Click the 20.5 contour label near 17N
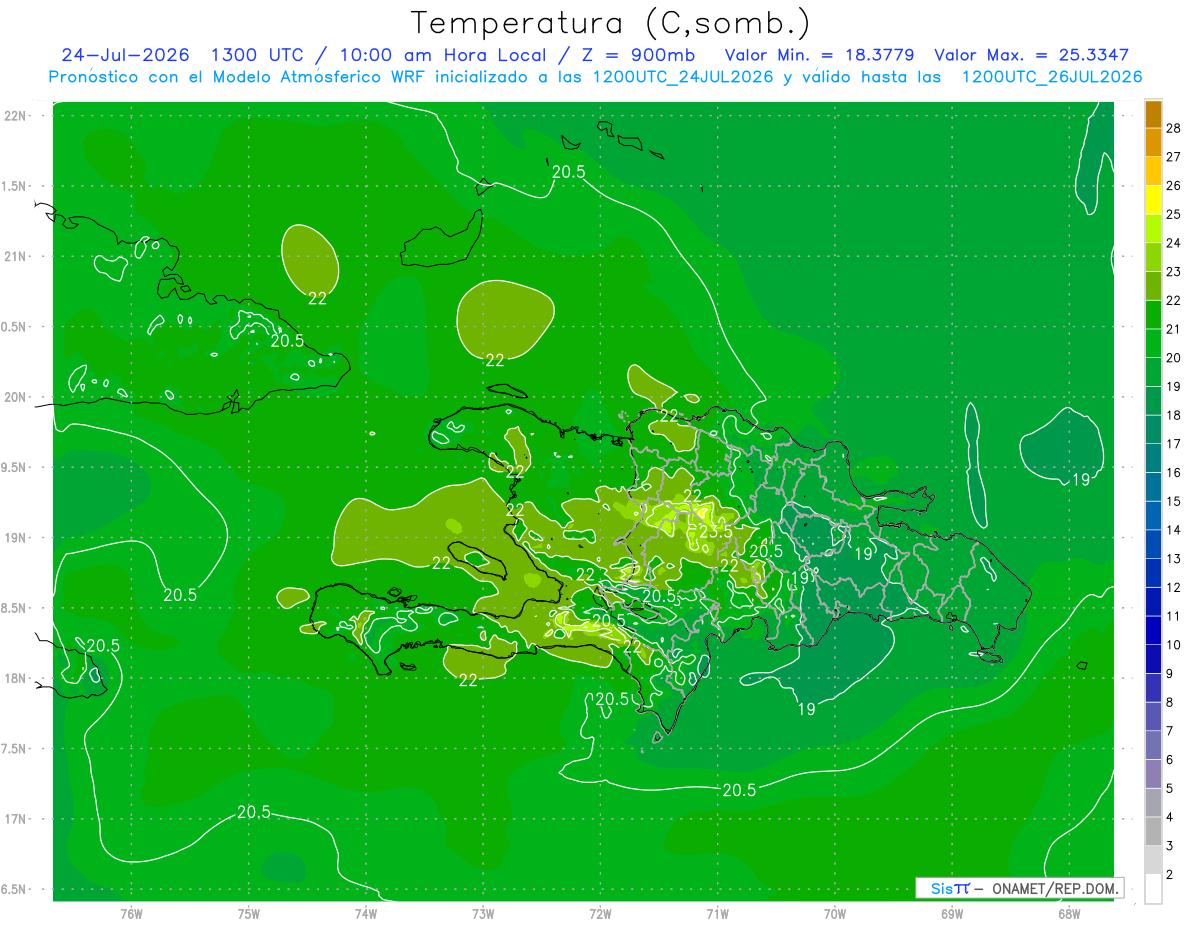 click(254, 812)
